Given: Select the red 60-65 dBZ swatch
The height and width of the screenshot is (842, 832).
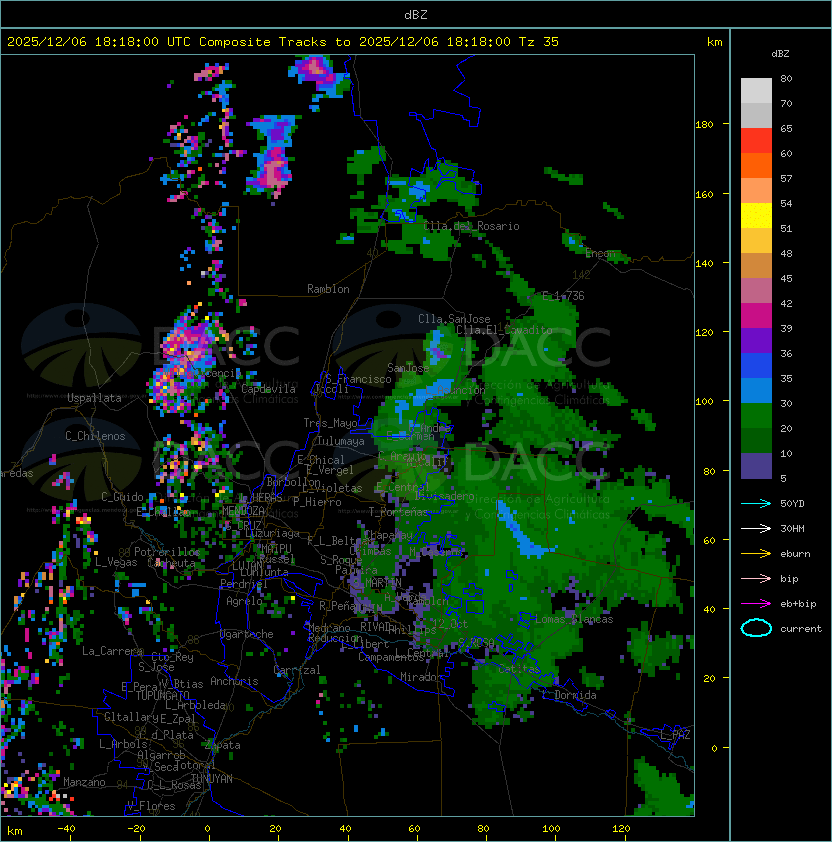Looking at the screenshot, I should [756, 141].
